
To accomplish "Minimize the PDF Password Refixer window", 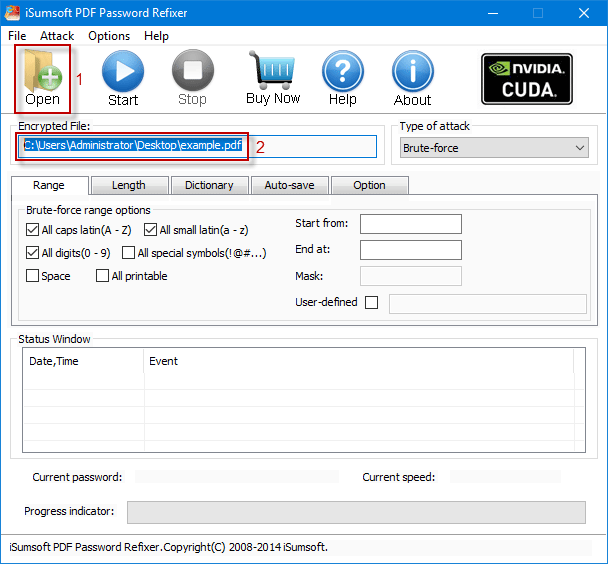I will (493, 13).
